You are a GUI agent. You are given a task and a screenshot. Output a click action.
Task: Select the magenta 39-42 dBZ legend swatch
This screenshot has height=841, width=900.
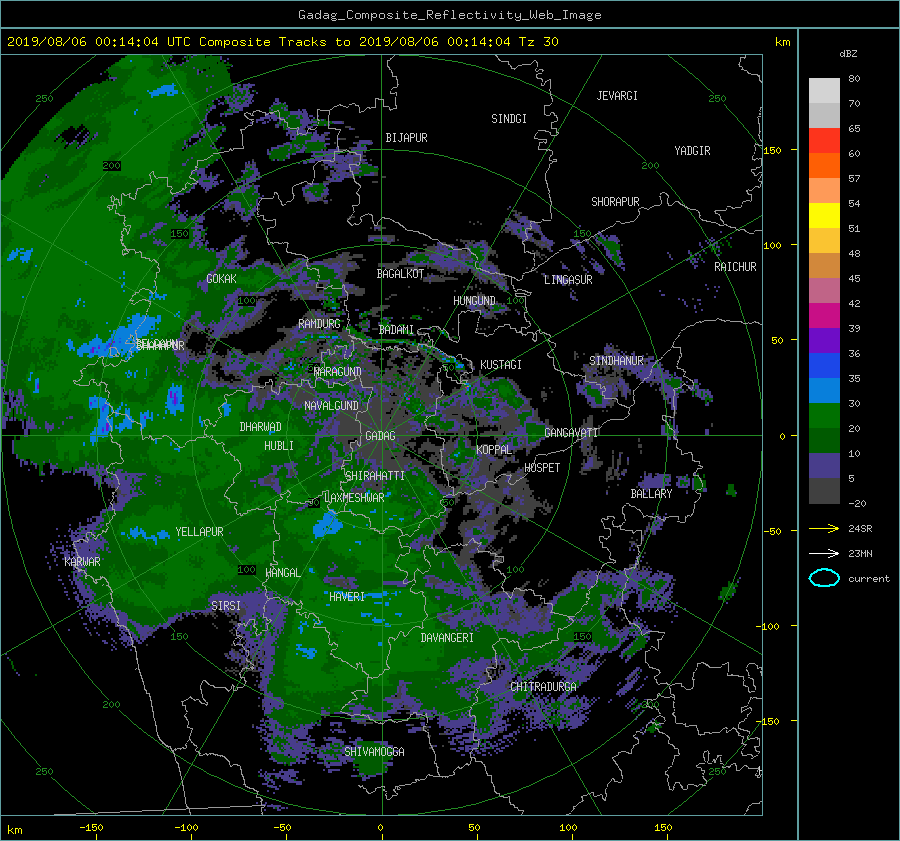point(824,315)
